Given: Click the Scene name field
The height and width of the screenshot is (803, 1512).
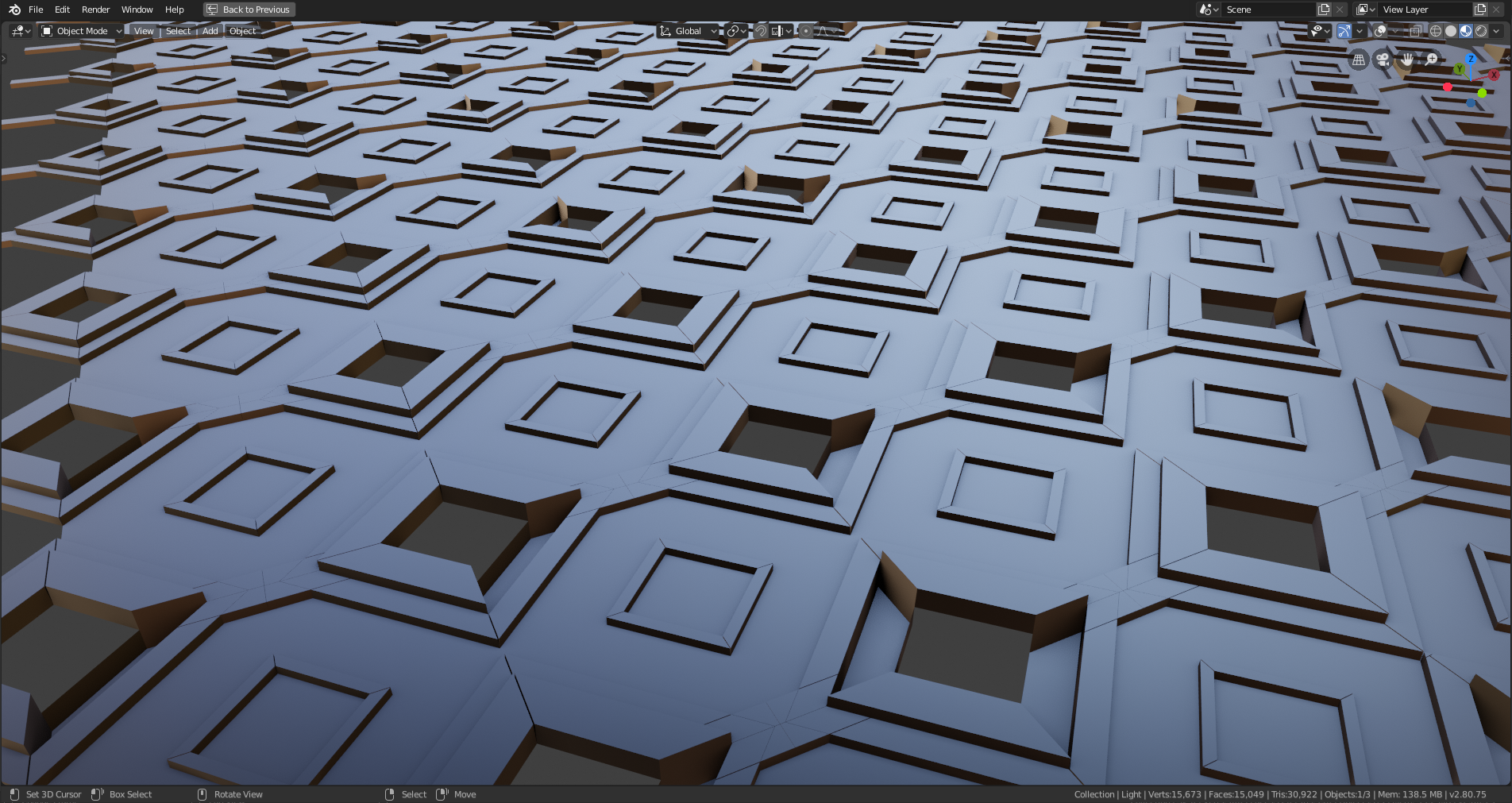Looking at the screenshot, I should [1267, 10].
